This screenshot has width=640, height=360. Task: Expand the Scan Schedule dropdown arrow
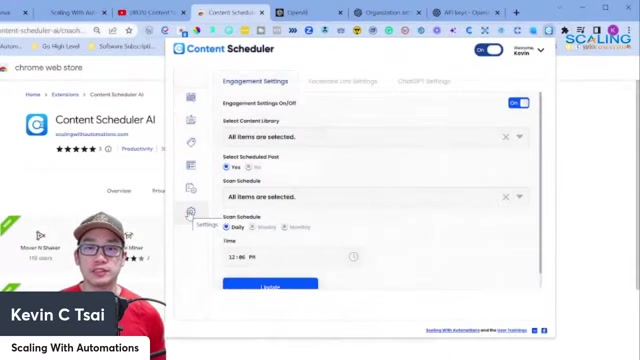click(520, 197)
